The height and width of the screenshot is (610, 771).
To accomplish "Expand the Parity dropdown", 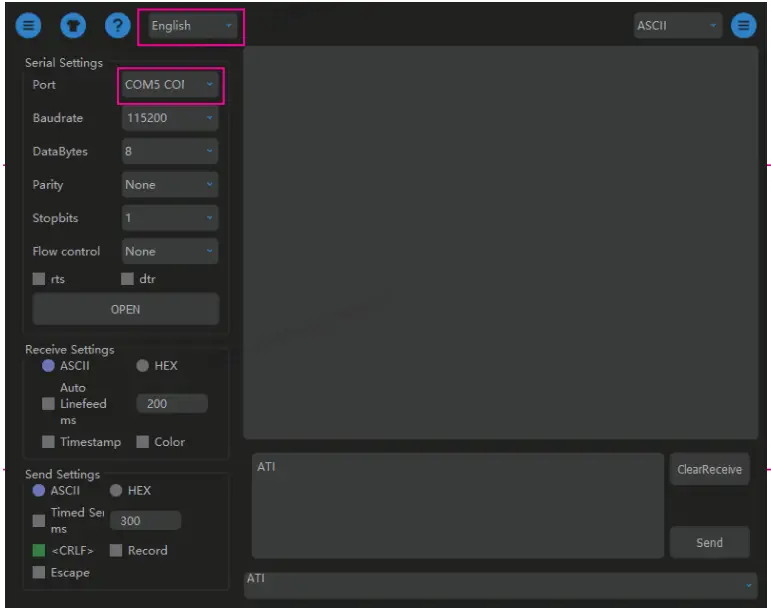I will (x=170, y=185).
